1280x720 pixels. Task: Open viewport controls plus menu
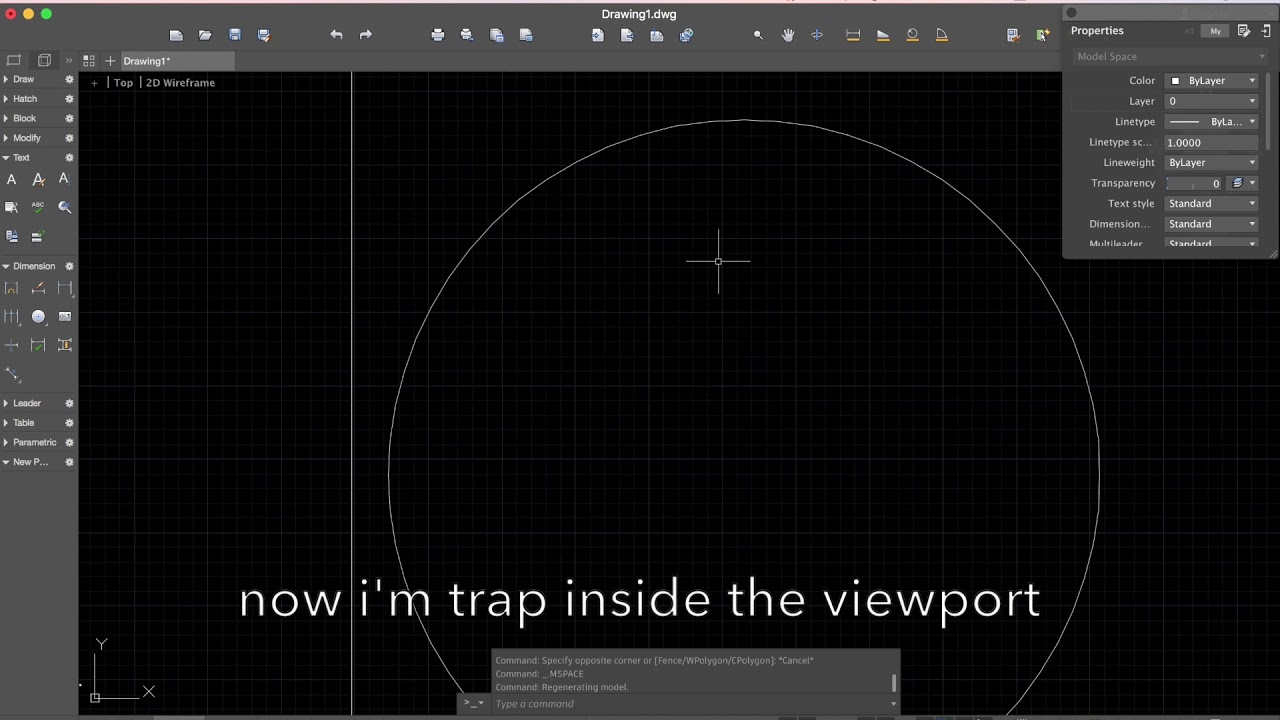point(94,83)
